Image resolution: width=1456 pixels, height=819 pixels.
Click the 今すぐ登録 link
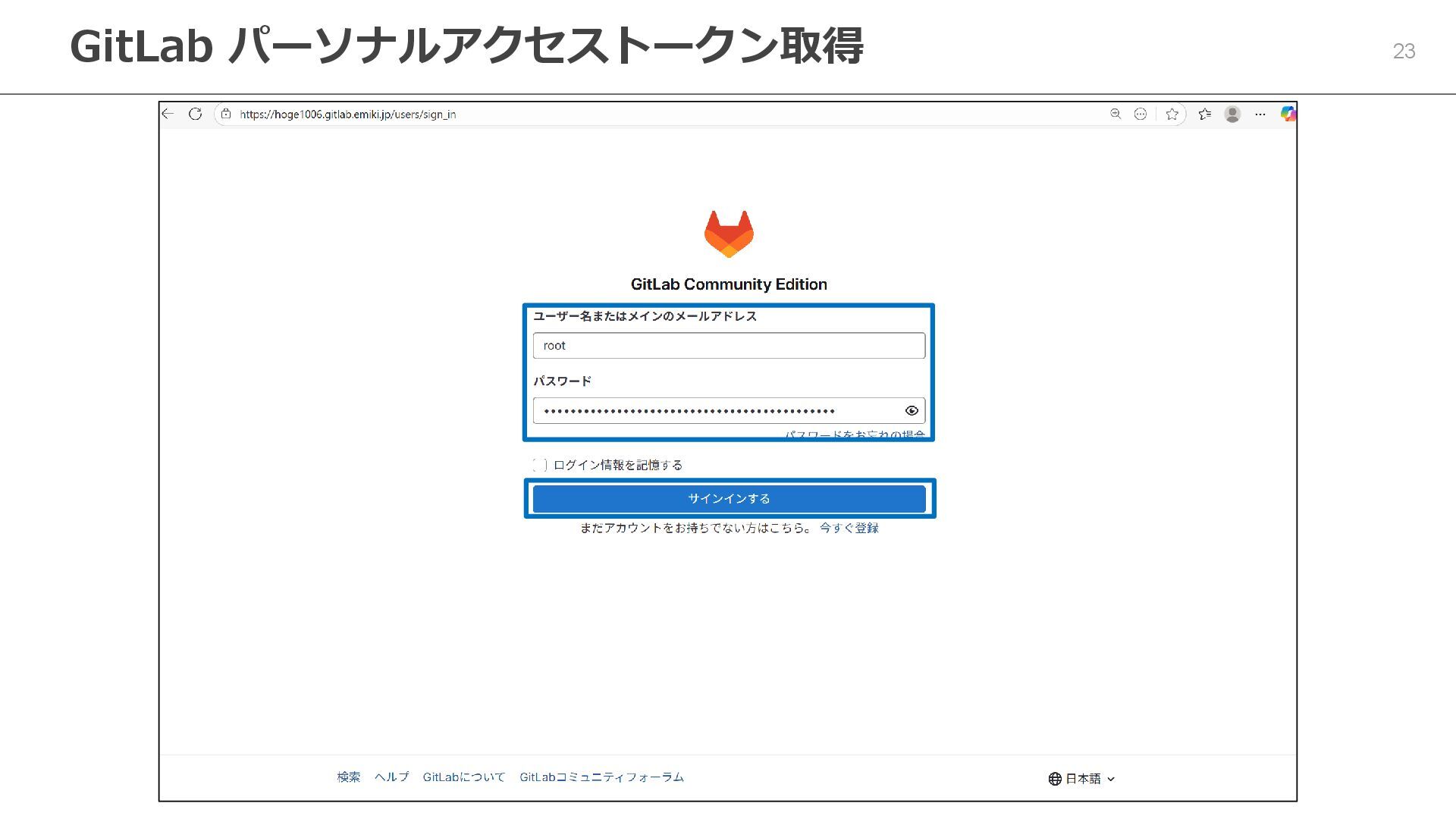849,528
